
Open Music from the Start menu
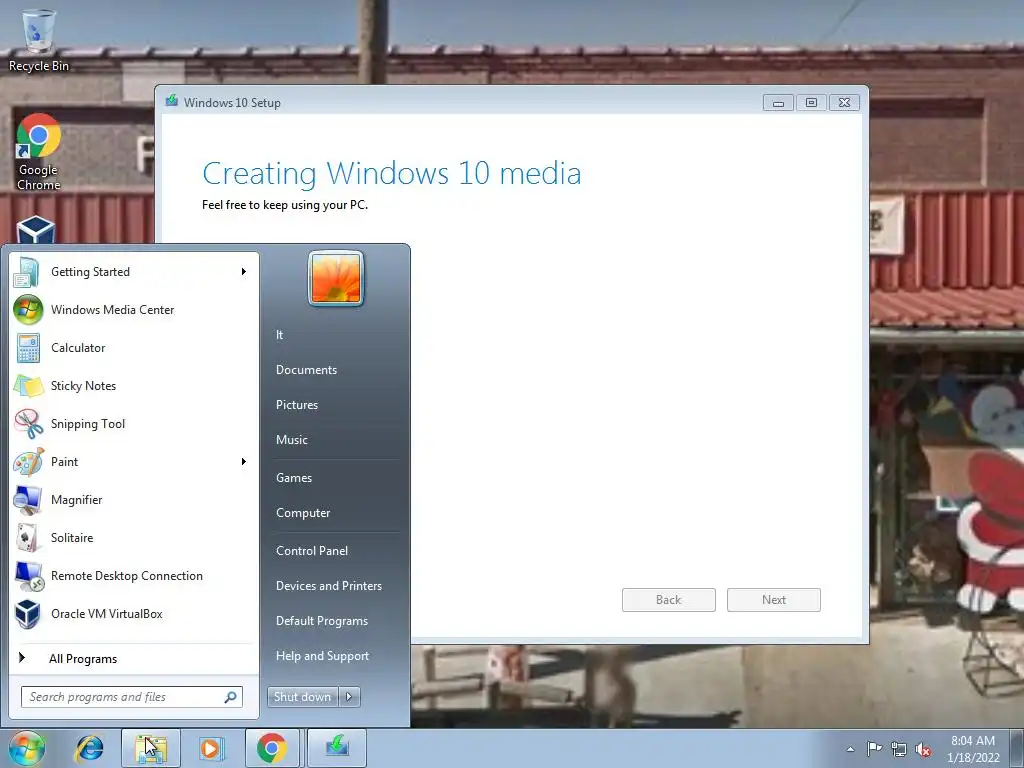click(292, 440)
